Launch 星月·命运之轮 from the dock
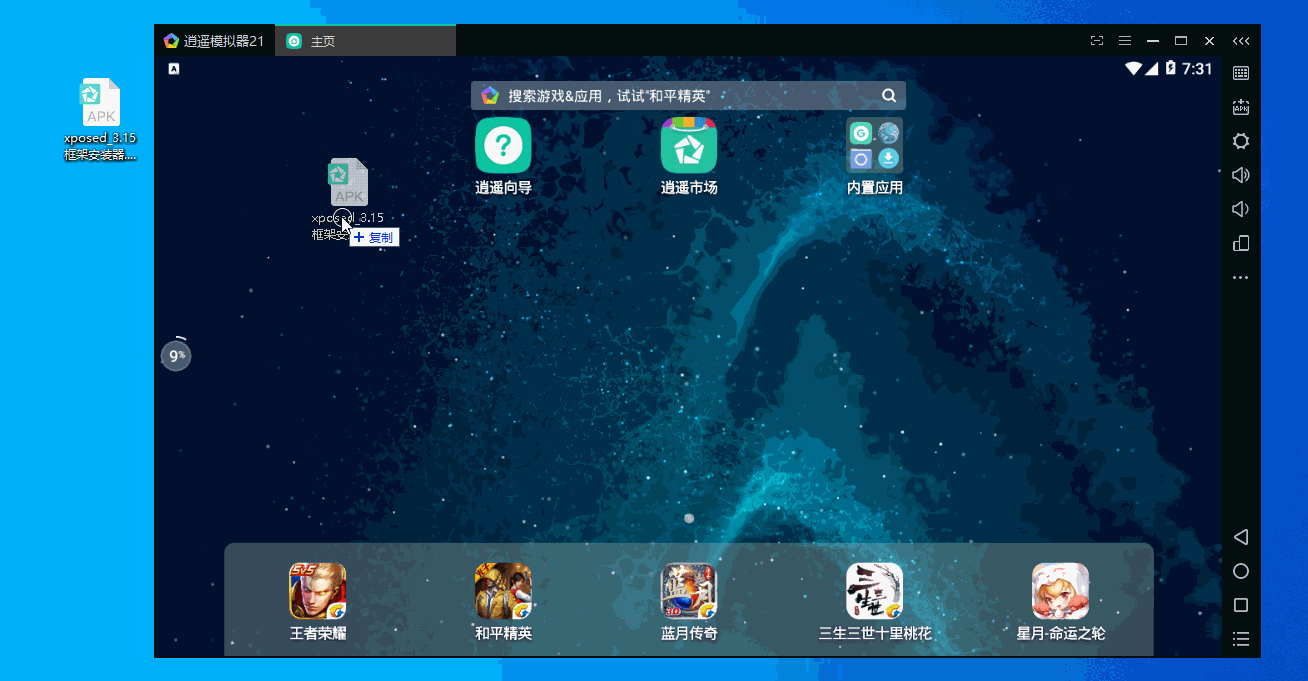This screenshot has width=1308, height=681. pos(1061,601)
